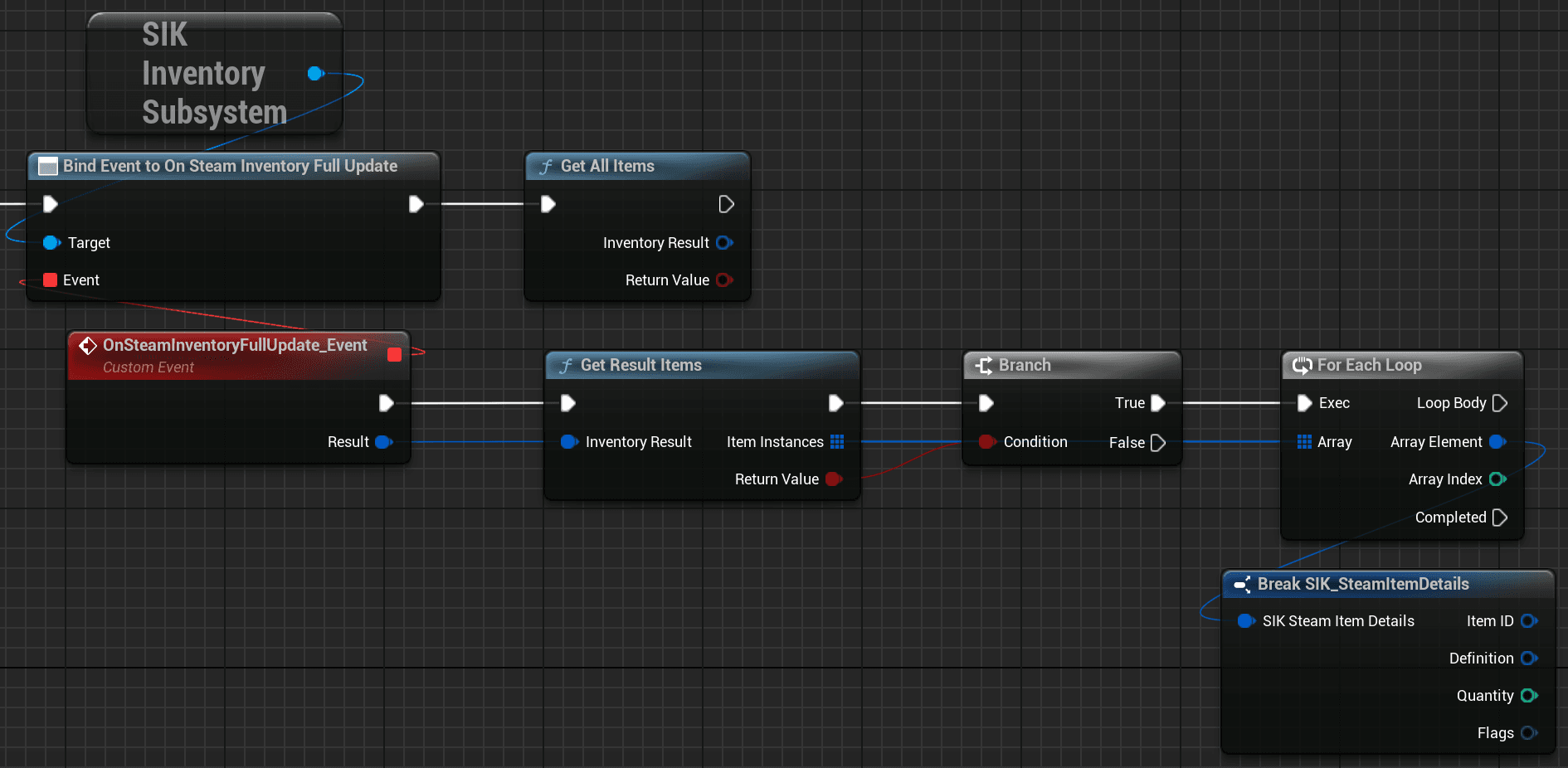Click the input exec pin on Get All Items
Image resolution: width=1568 pixels, height=768 pixels.
[548, 204]
